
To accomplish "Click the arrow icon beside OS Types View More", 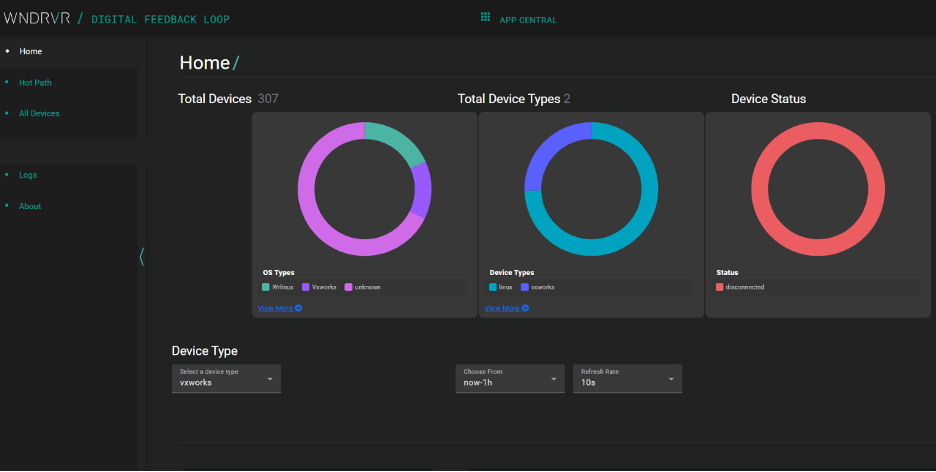I will (298, 308).
